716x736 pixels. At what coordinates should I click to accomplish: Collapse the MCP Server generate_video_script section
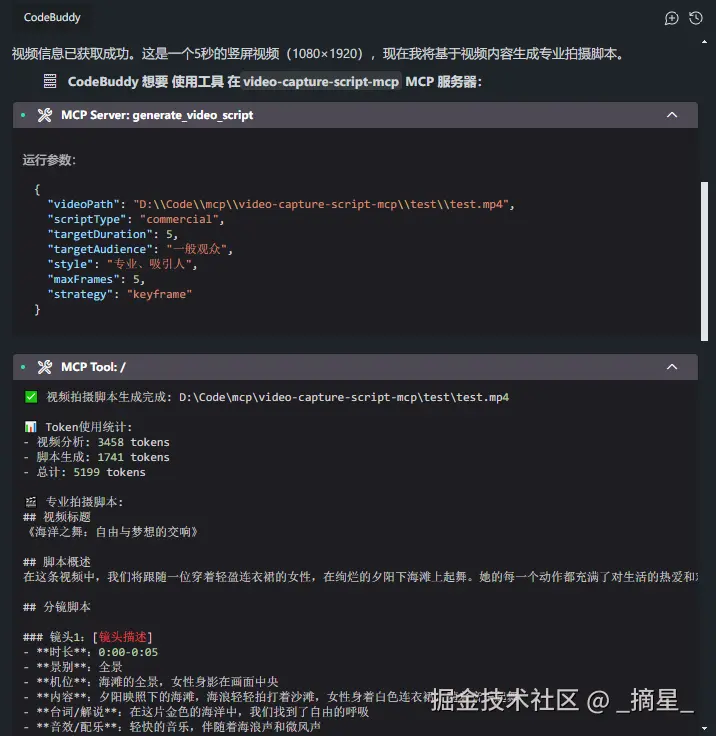tap(672, 115)
